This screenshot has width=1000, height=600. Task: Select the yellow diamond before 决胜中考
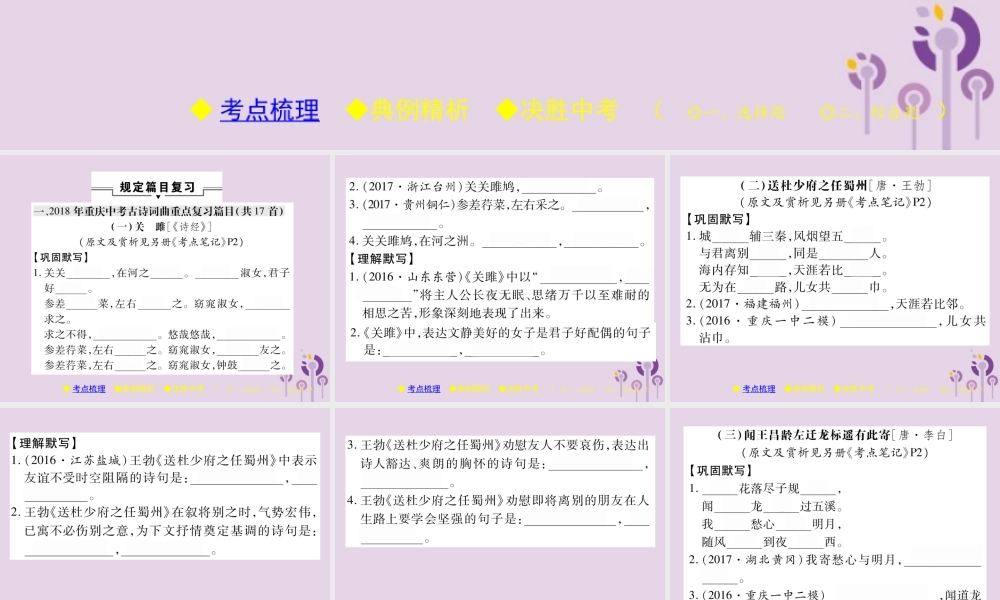point(507,110)
